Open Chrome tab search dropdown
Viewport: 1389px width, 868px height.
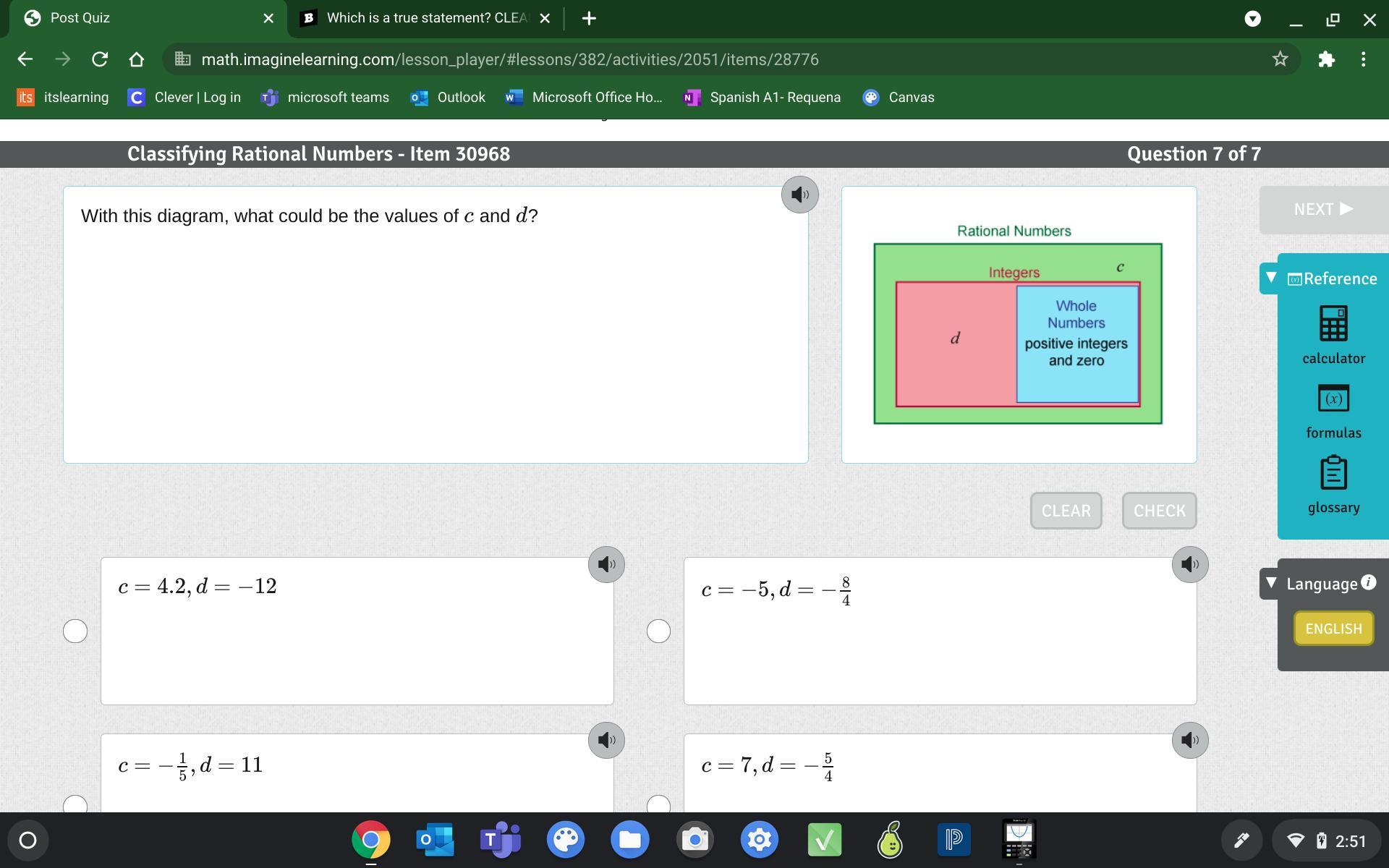coord(1252,19)
